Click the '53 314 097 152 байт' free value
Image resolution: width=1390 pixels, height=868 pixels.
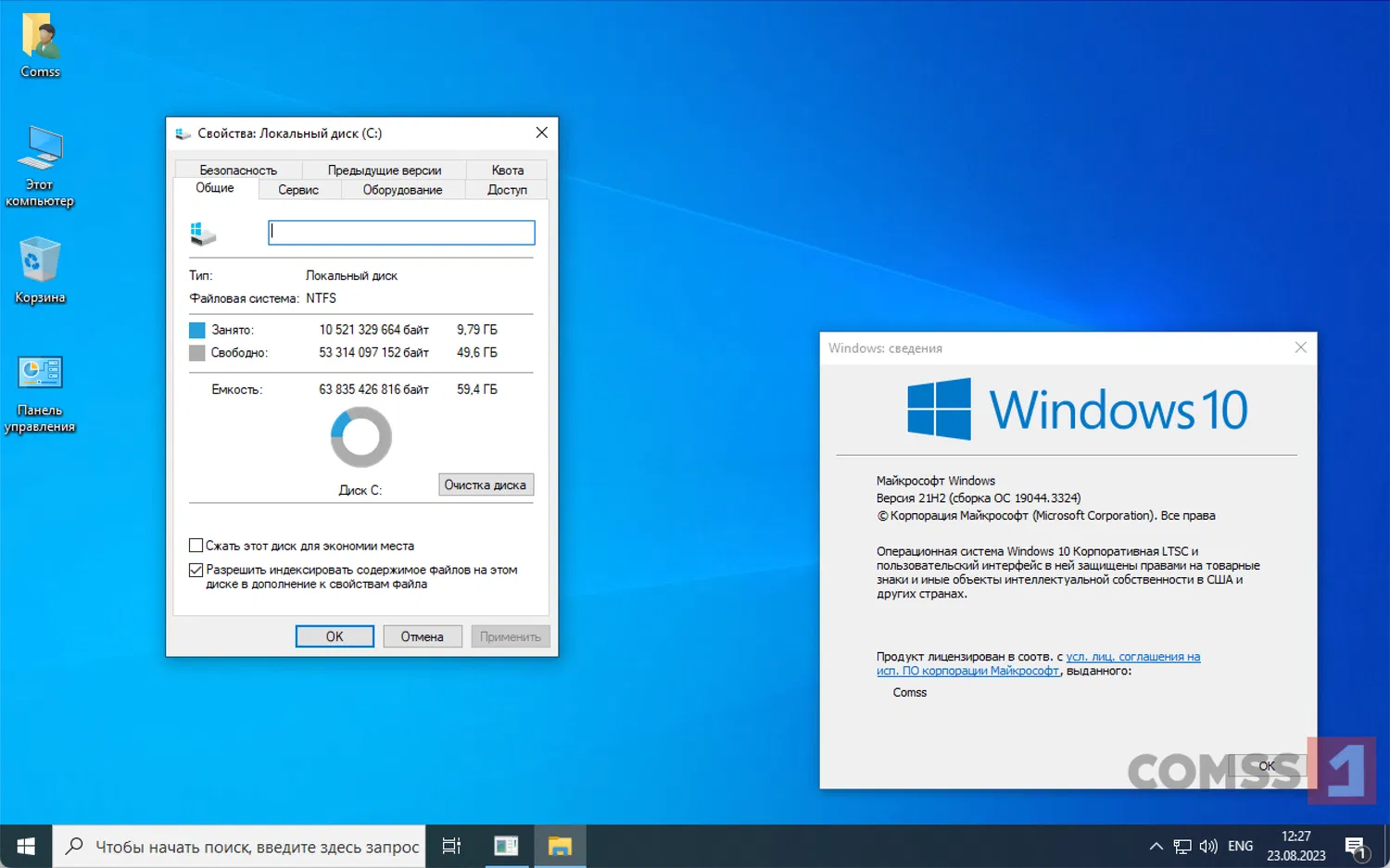click(374, 353)
